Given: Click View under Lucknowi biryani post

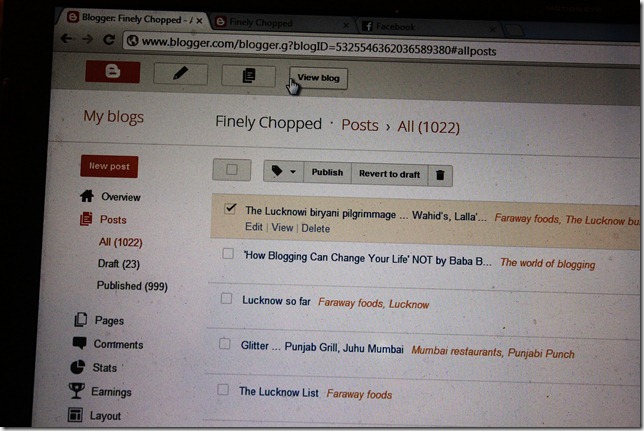Looking at the screenshot, I should coord(282,228).
